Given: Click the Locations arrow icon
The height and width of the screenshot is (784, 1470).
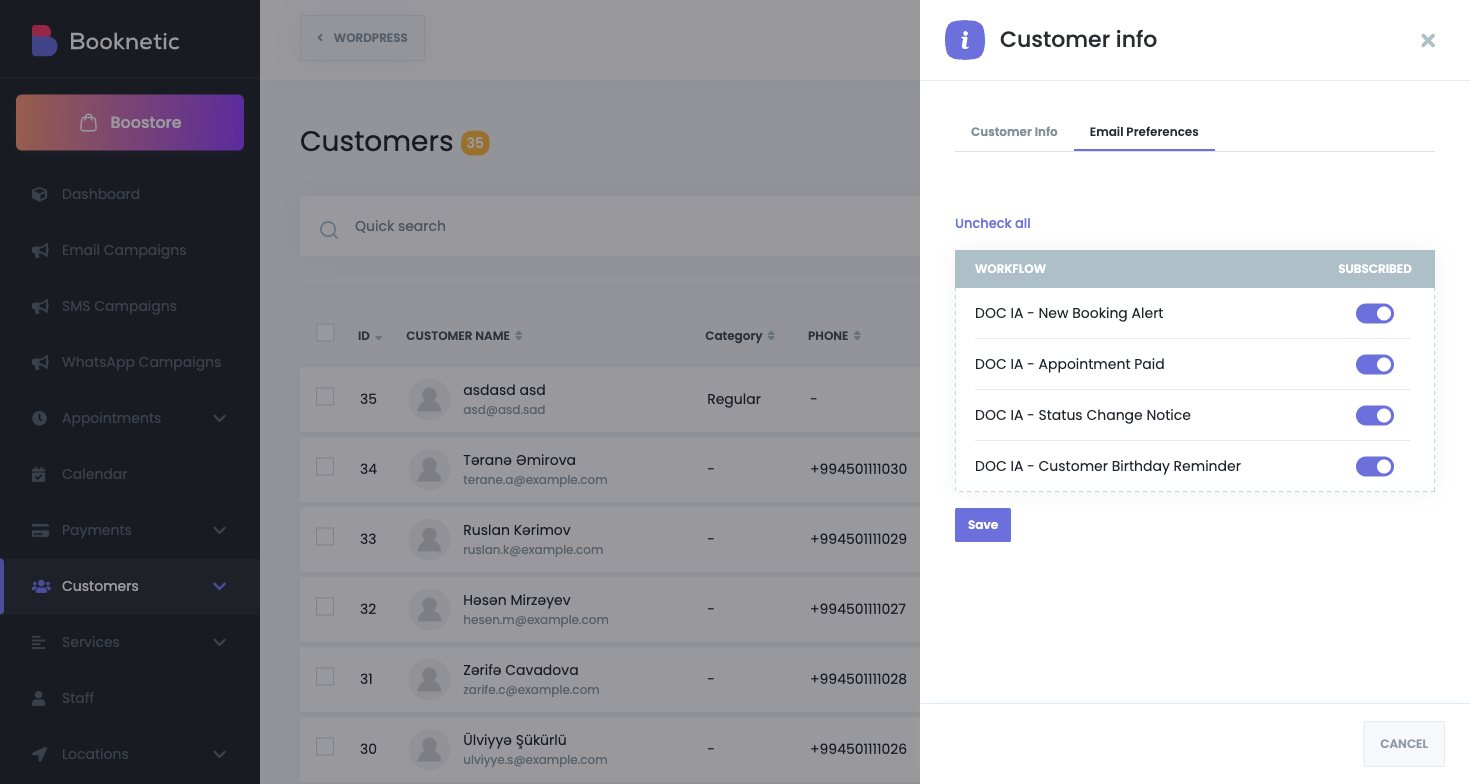Looking at the screenshot, I should 40,754.
